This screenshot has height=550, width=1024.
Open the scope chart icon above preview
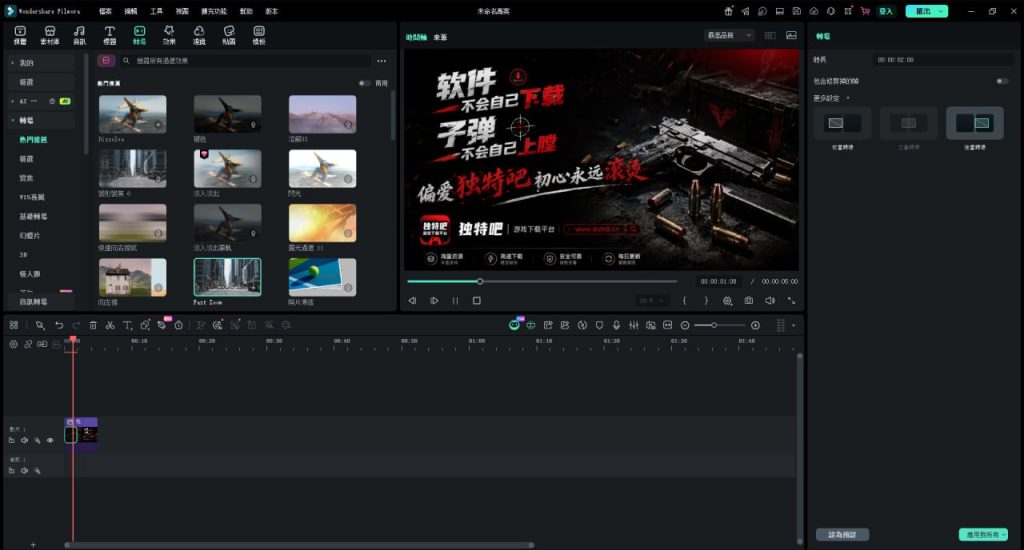point(791,35)
